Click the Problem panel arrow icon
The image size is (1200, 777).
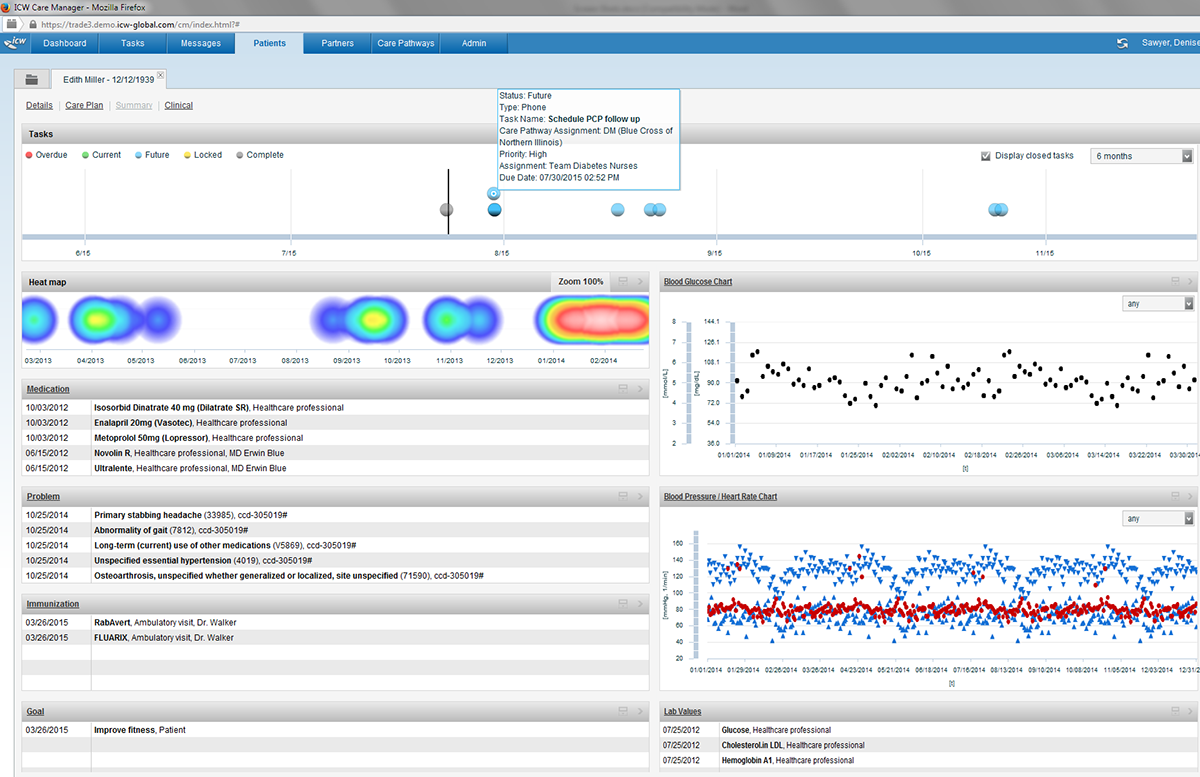point(640,496)
